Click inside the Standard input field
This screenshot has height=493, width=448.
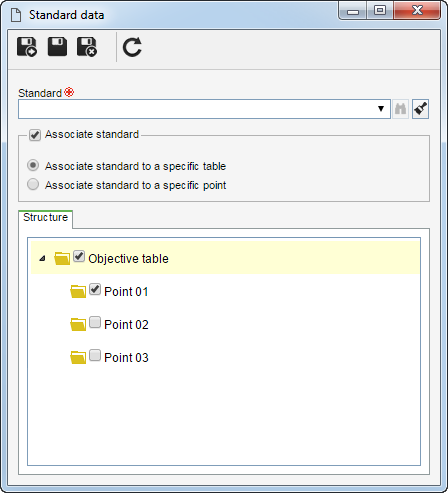tap(197, 109)
